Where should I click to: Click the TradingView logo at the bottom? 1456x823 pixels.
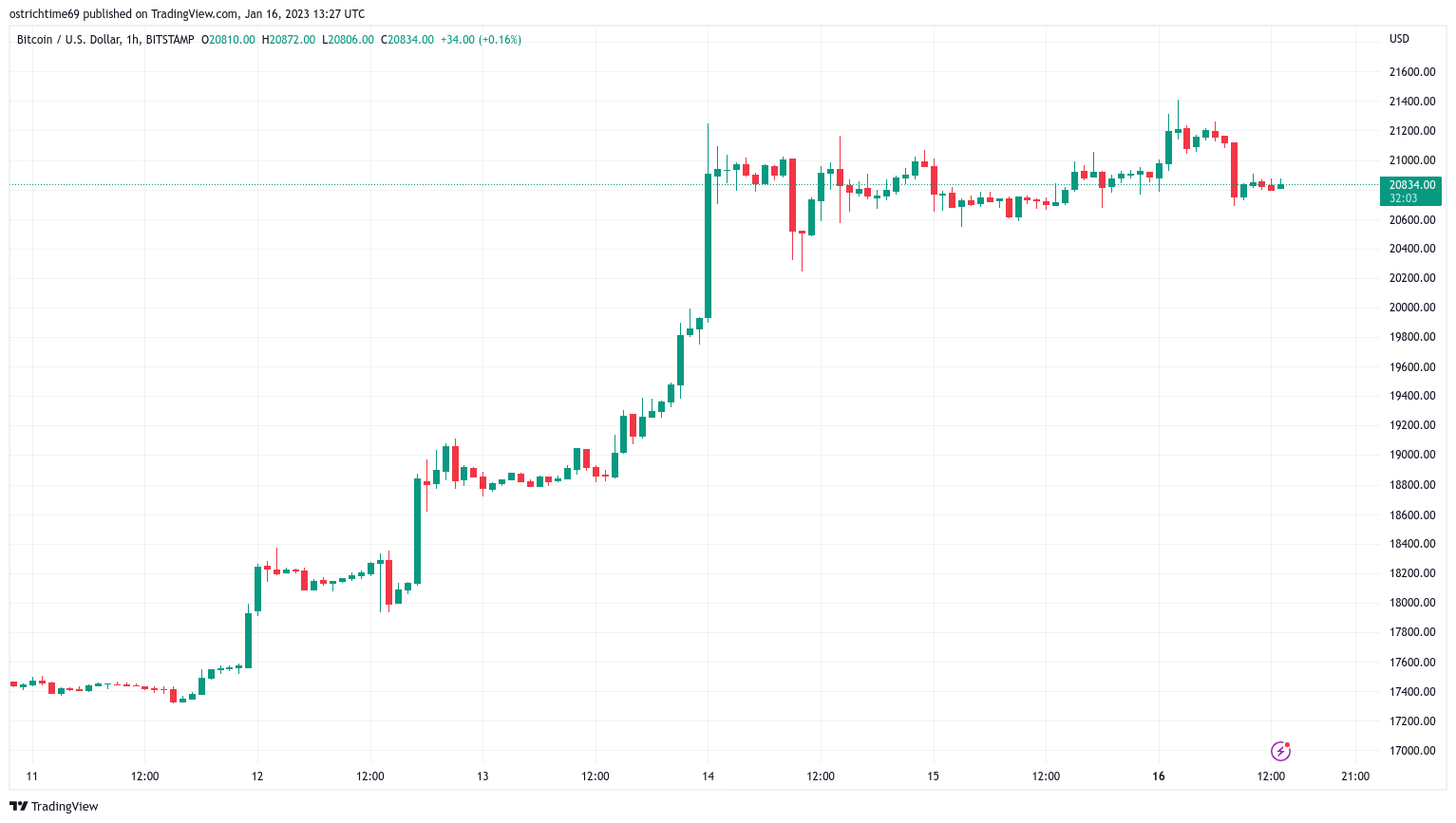point(54,806)
